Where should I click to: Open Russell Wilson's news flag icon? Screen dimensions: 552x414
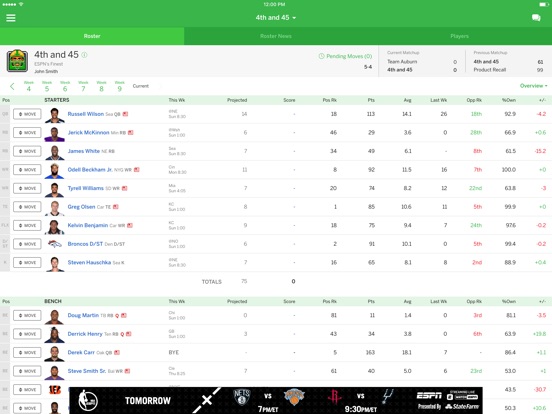point(125,114)
